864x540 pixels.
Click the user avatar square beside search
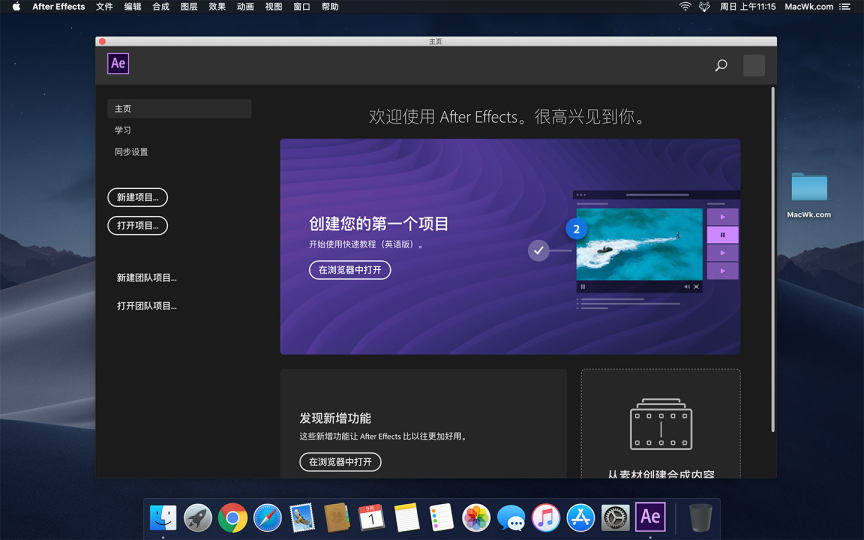754,66
